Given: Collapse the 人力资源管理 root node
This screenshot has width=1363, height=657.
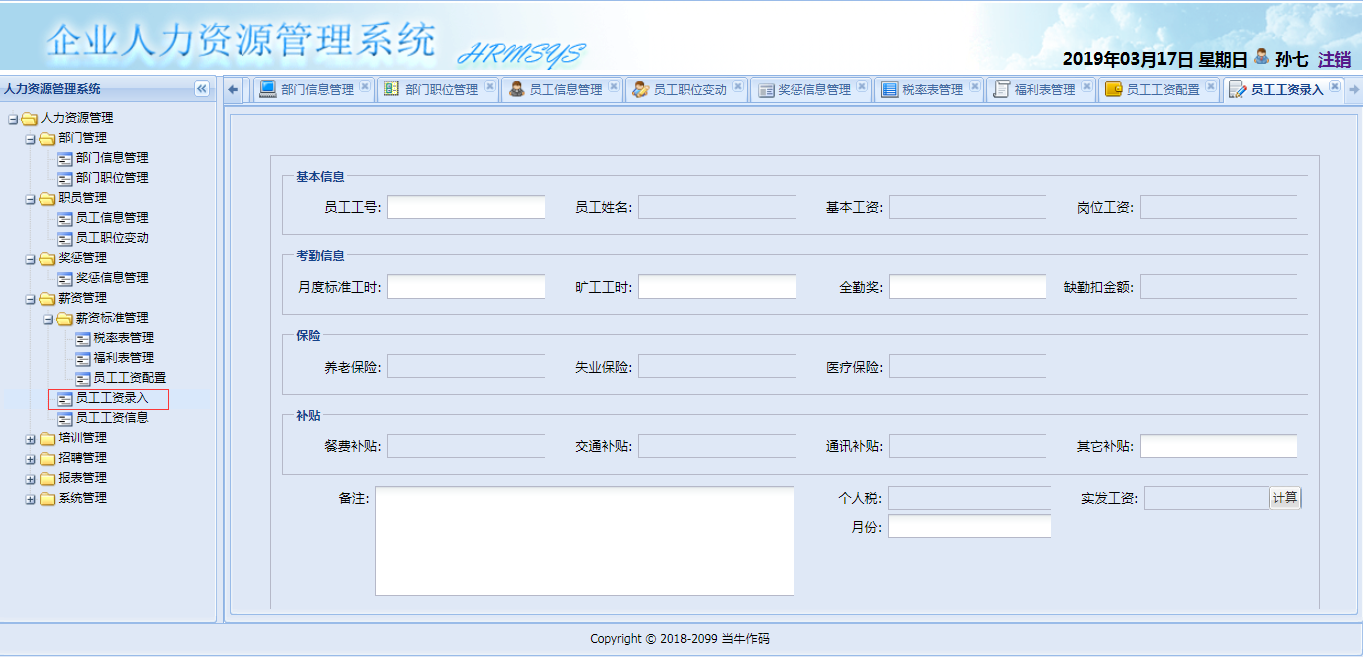Looking at the screenshot, I should point(13,118).
